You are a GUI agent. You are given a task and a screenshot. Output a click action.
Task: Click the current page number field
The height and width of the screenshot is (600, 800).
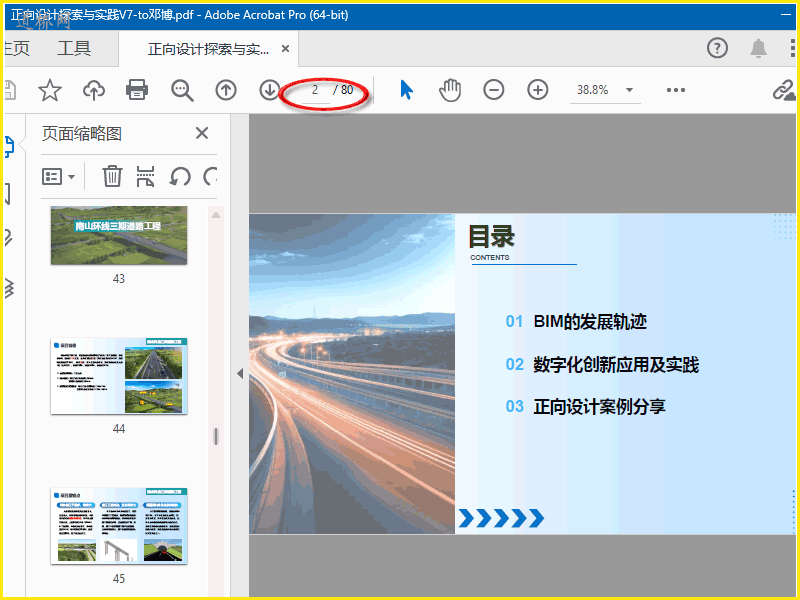tap(315, 90)
